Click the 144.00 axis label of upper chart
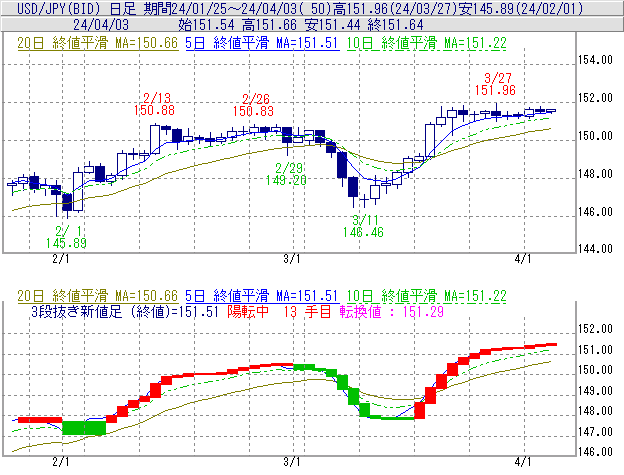The width and height of the screenshot is (624, 475). click(595, 249)
